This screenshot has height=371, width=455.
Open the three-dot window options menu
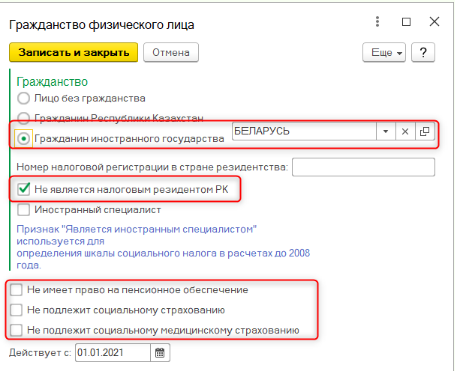[377, 22]
